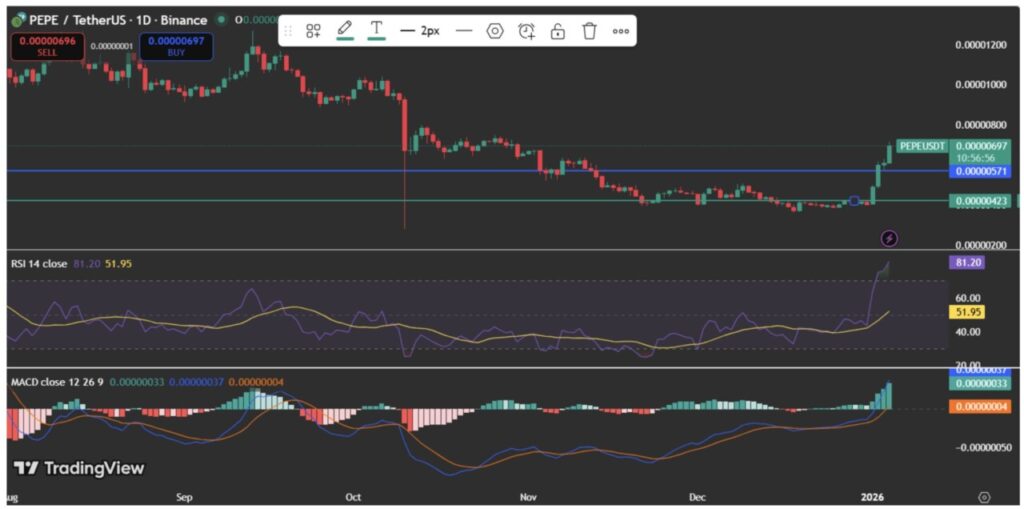
Task: Select the RSI 14 close indicator label
Action: tap(39, 264)
